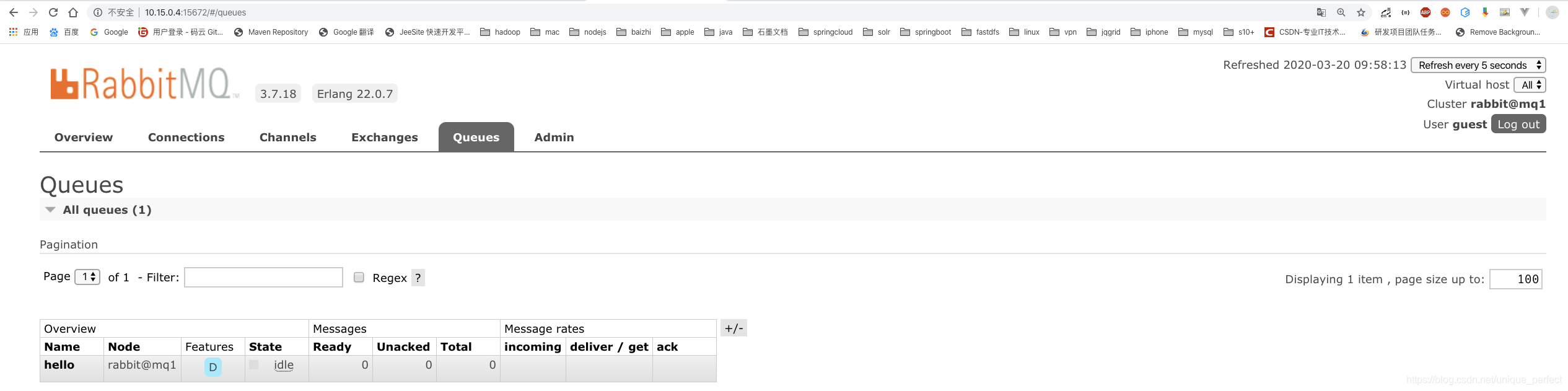Reload the page with refresh icon

coord(53,12)
